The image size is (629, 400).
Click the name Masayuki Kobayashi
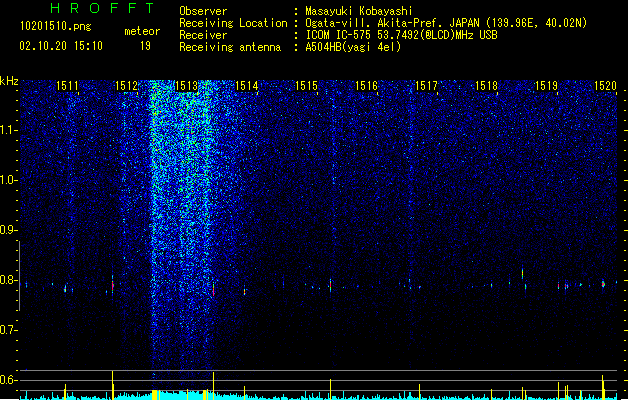point(359,11)
